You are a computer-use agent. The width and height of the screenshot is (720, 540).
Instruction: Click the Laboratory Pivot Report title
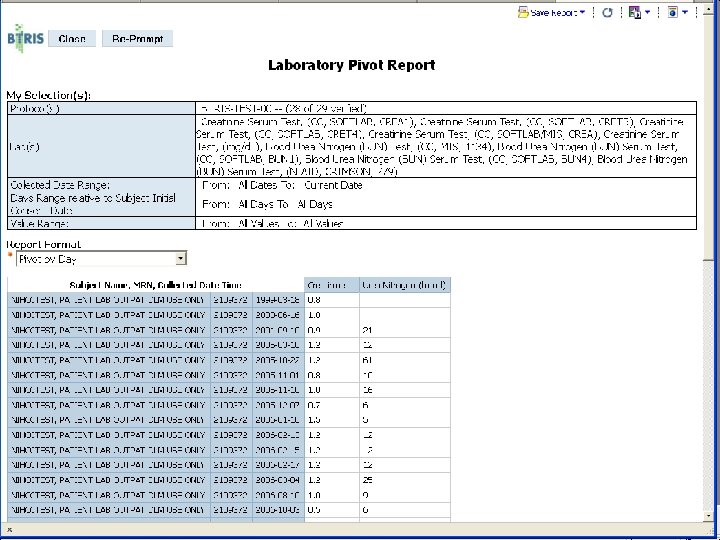click(x=352, y=65)
